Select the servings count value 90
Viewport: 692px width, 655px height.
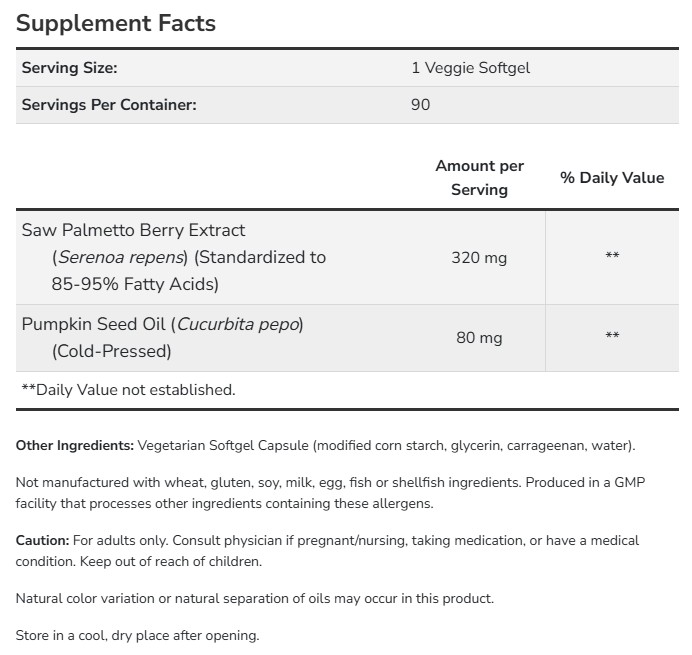[x=420, y=104]
